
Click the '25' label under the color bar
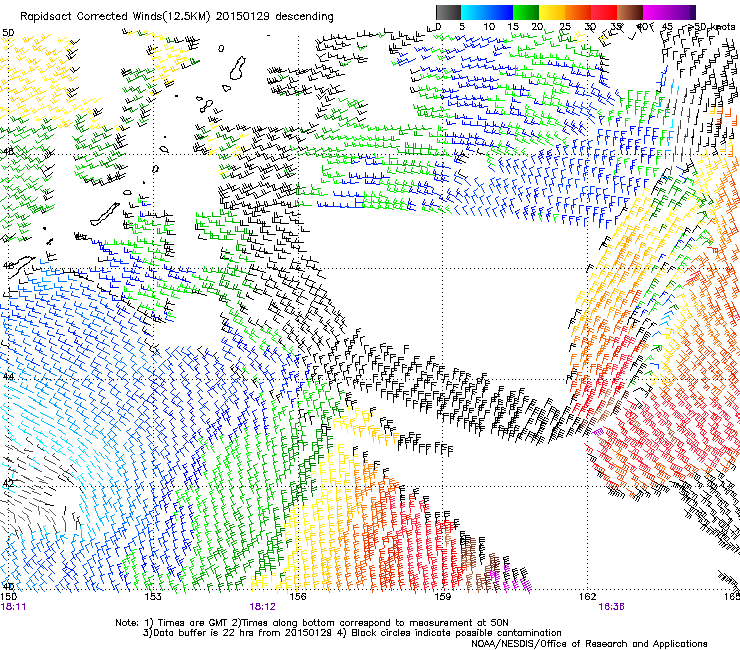[x=565, y=27]
